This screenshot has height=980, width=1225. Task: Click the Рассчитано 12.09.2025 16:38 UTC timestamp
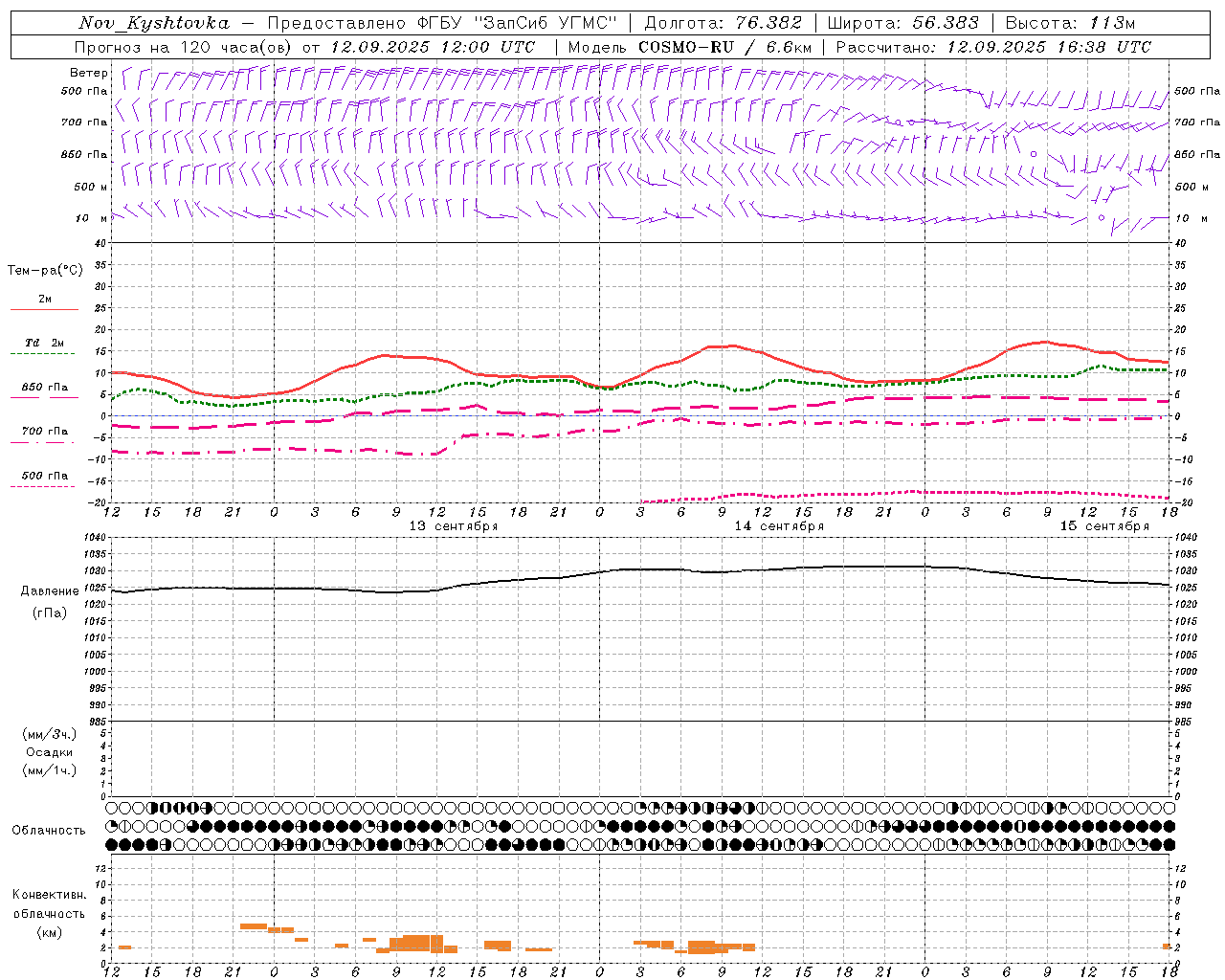tap(993, 47)
